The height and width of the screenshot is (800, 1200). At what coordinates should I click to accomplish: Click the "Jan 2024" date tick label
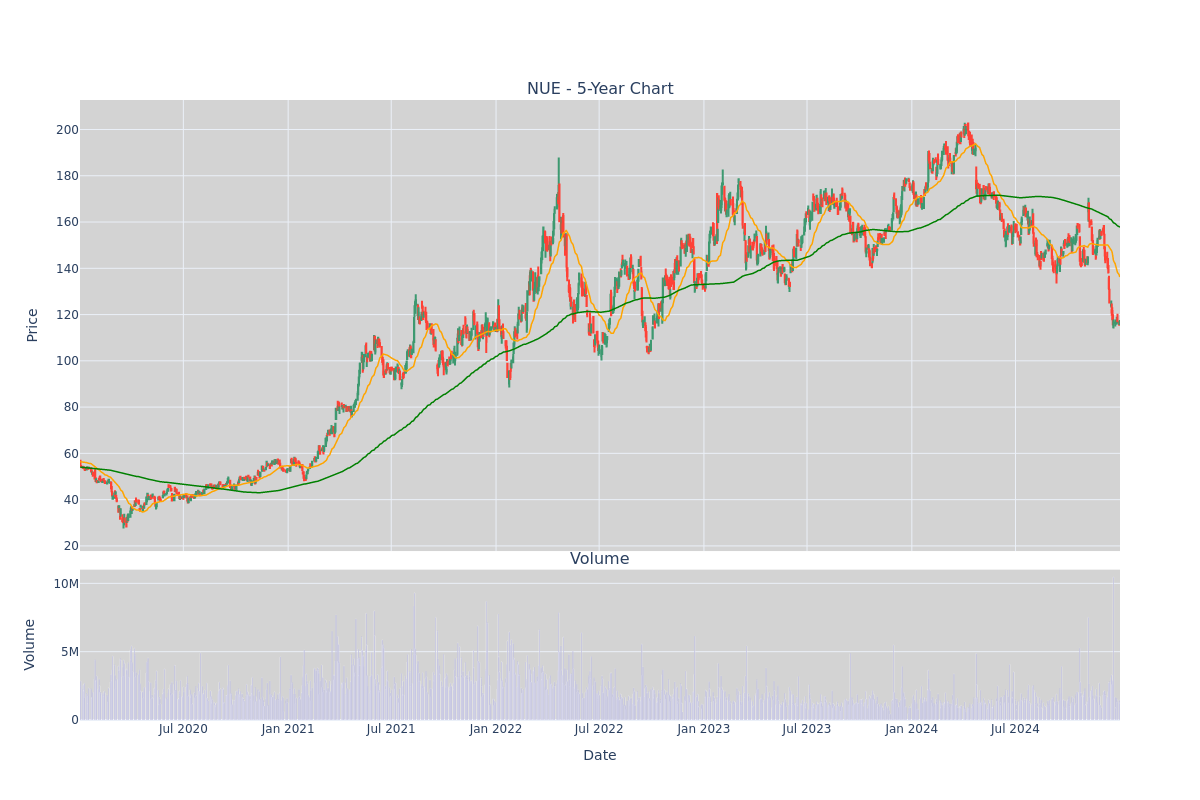coord(912,729)
